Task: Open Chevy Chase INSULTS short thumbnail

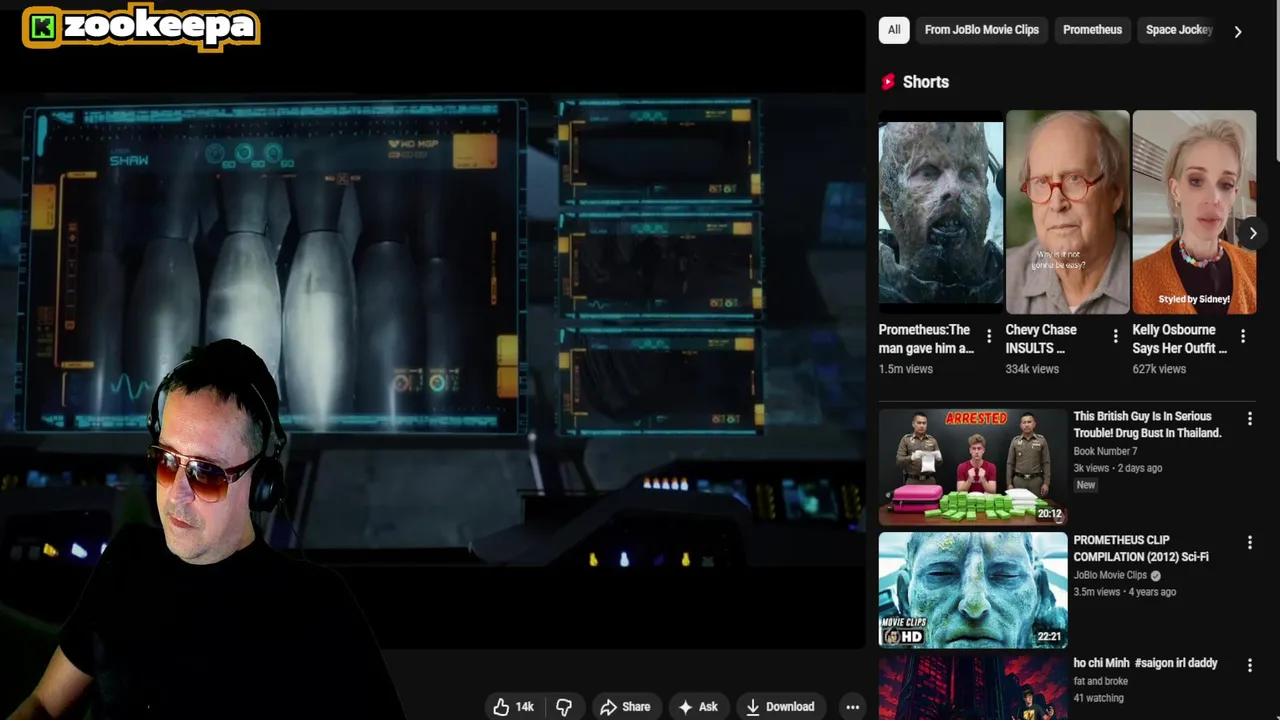Action: 1068,212
